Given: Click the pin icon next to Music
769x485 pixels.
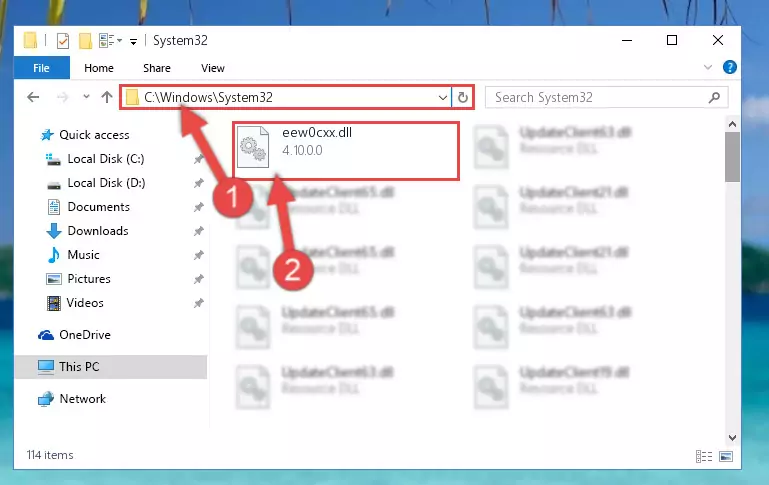Looking at the screenshot, I should tap(199, 255).
